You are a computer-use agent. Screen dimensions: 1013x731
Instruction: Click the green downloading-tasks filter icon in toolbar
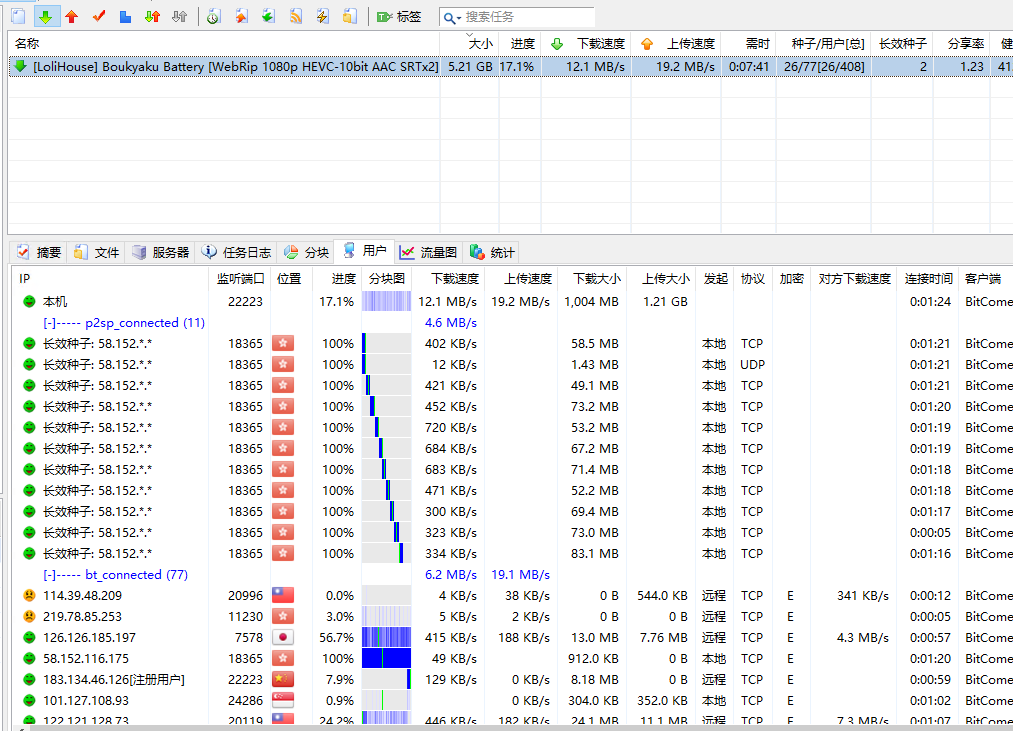(x=45, y=17)
